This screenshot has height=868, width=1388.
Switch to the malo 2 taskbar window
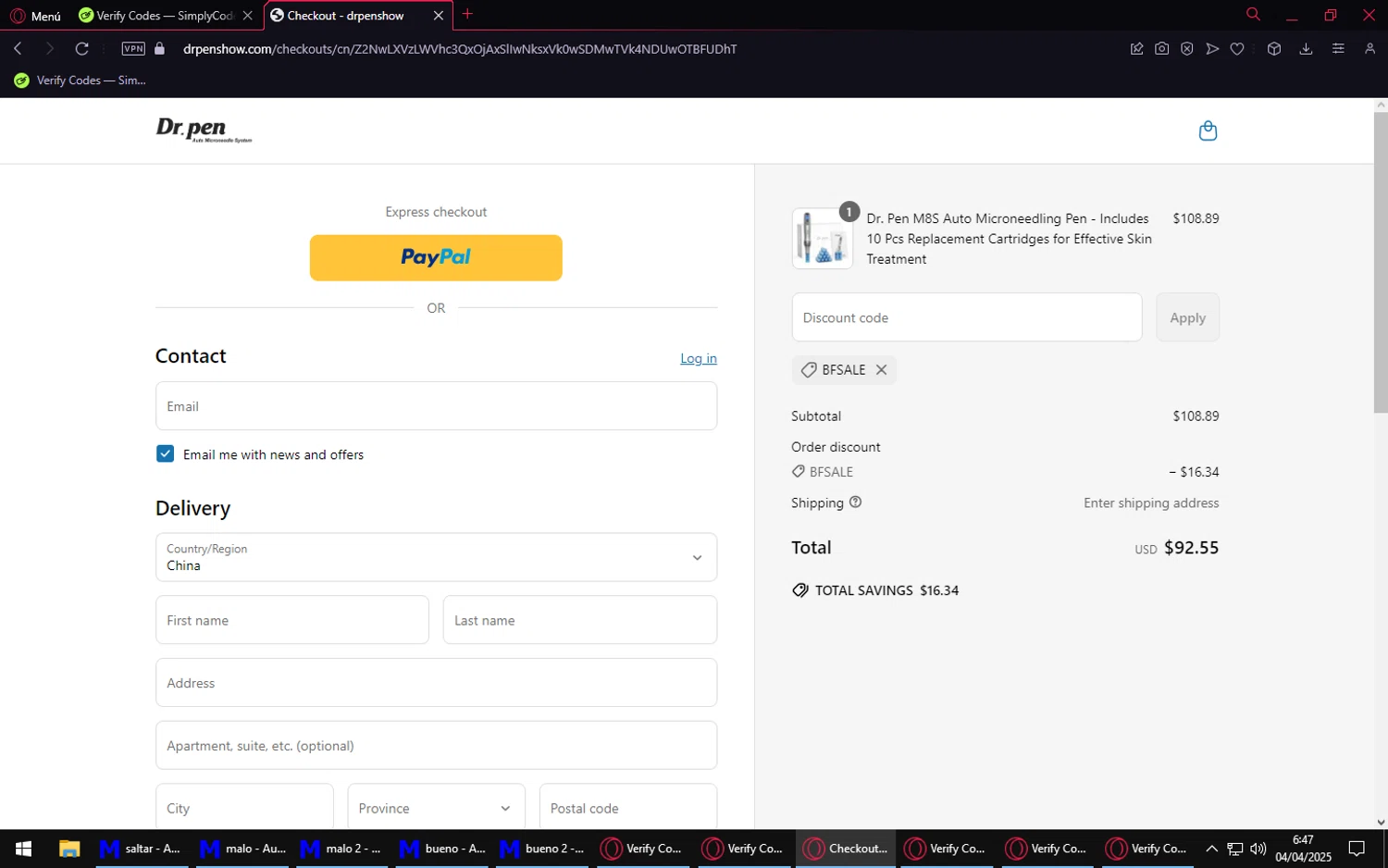point(341,849)
